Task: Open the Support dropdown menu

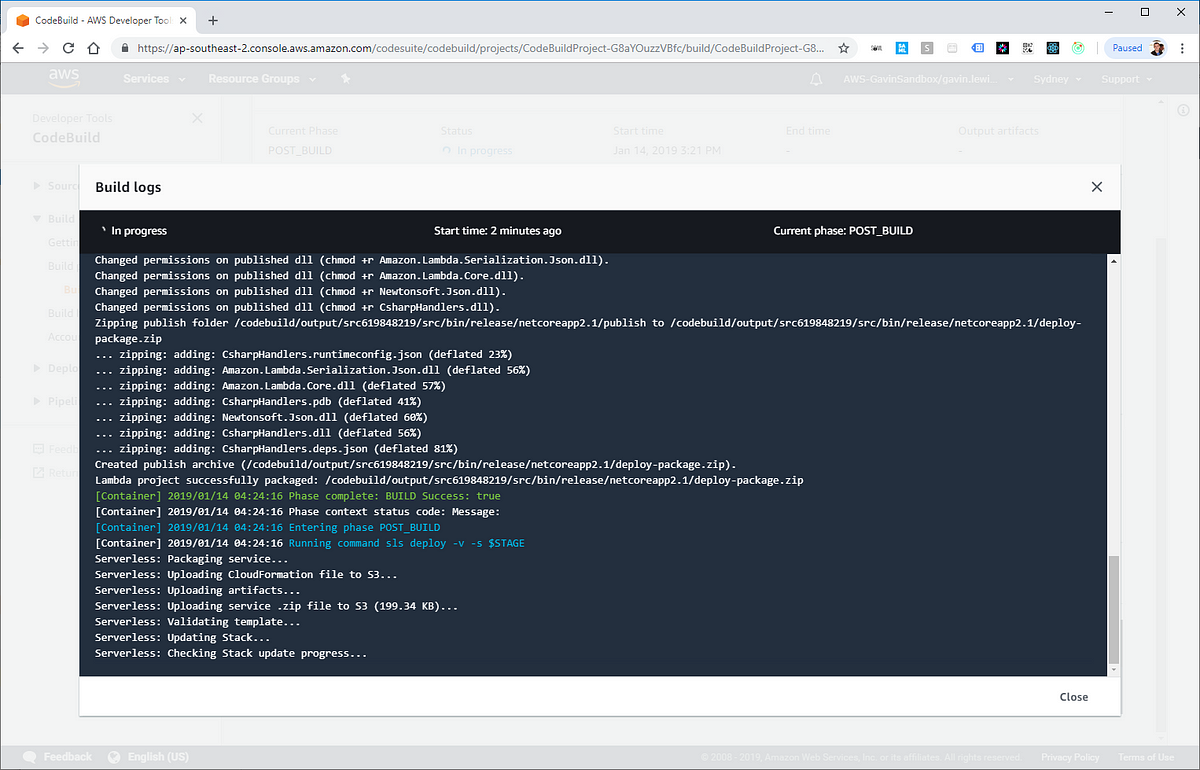Action: (1127, 79)
